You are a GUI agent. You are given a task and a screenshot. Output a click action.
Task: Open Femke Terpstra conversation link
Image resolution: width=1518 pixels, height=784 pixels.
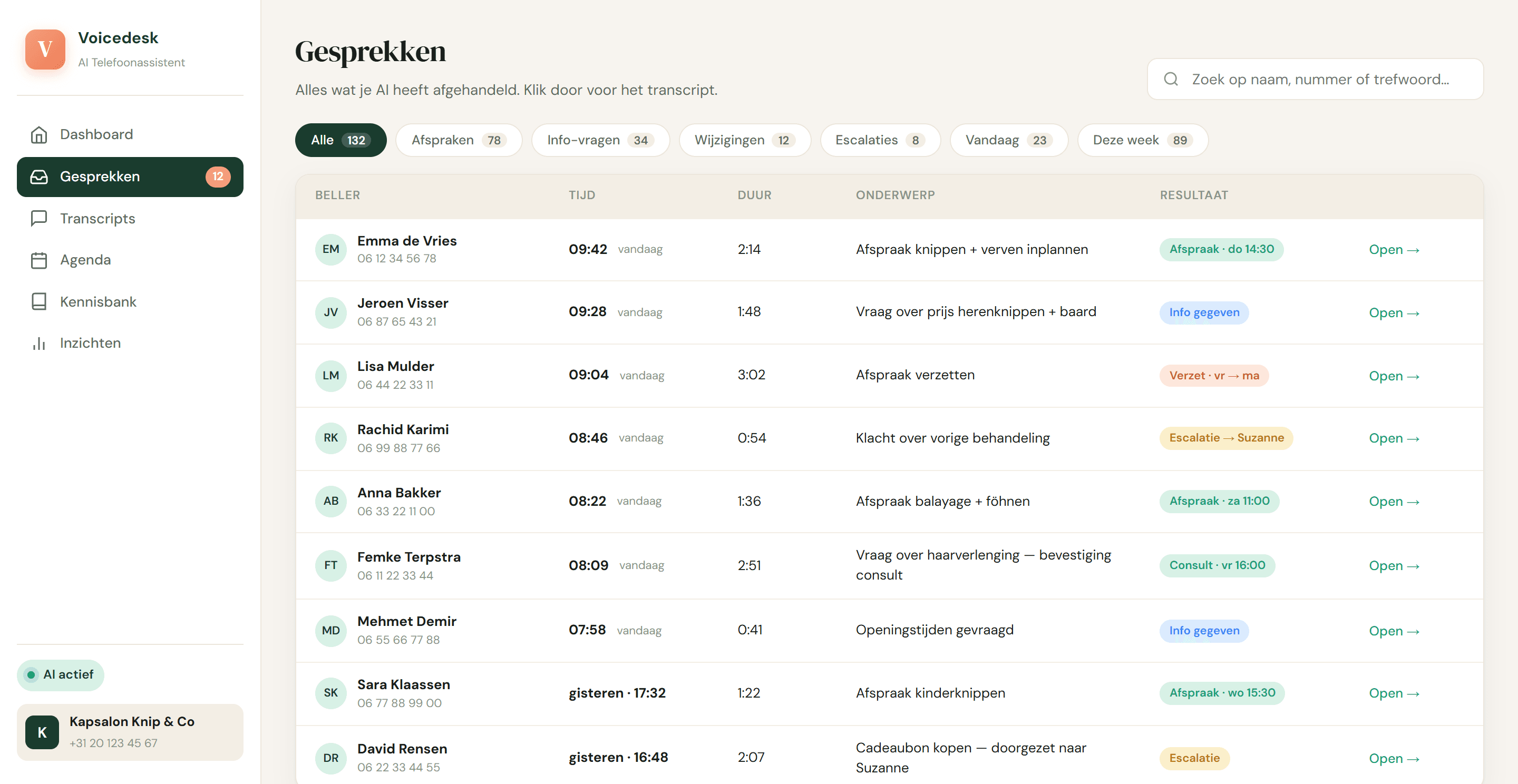pos(1394,565)
